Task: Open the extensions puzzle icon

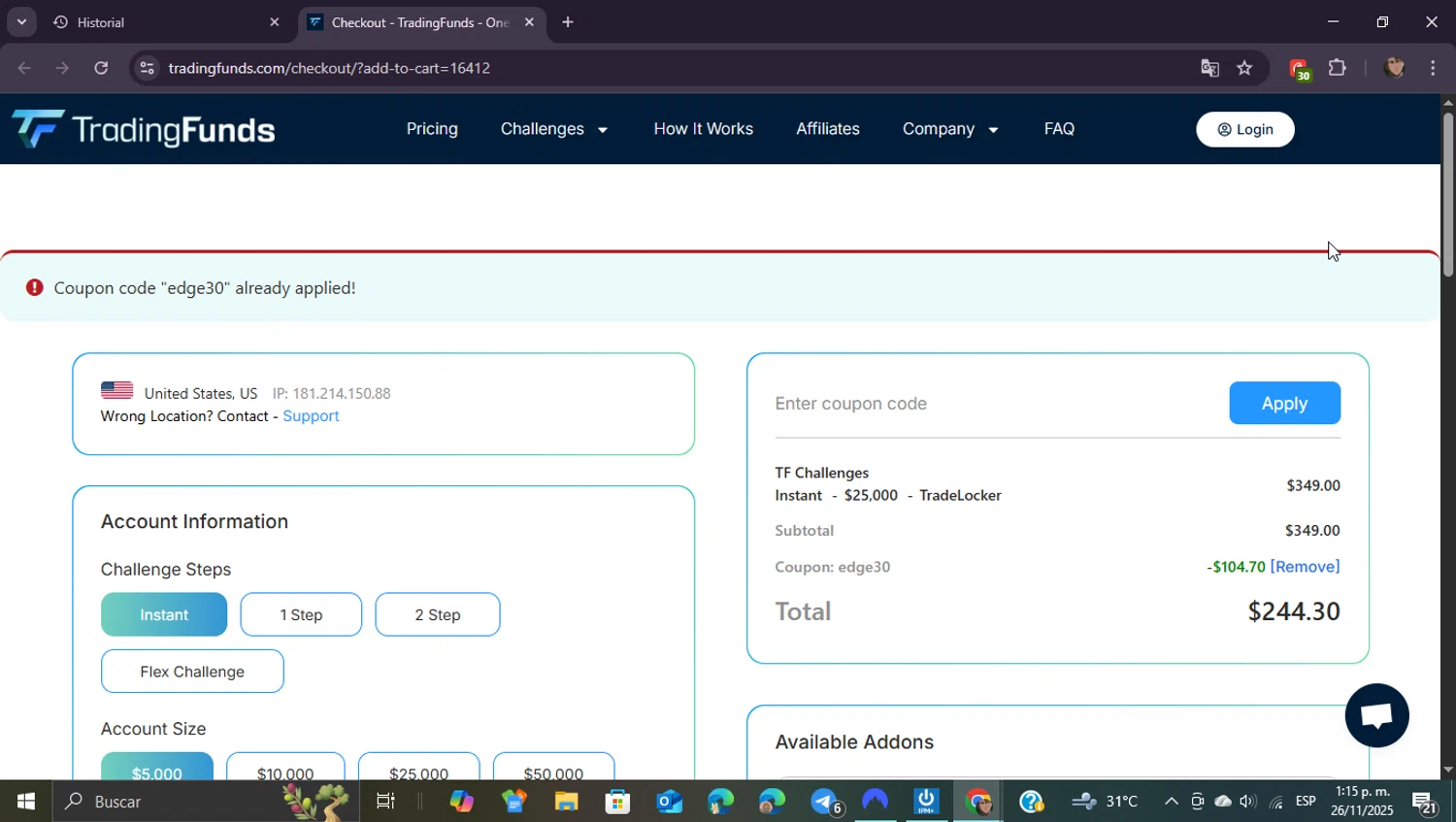Action: [1338, 68]
